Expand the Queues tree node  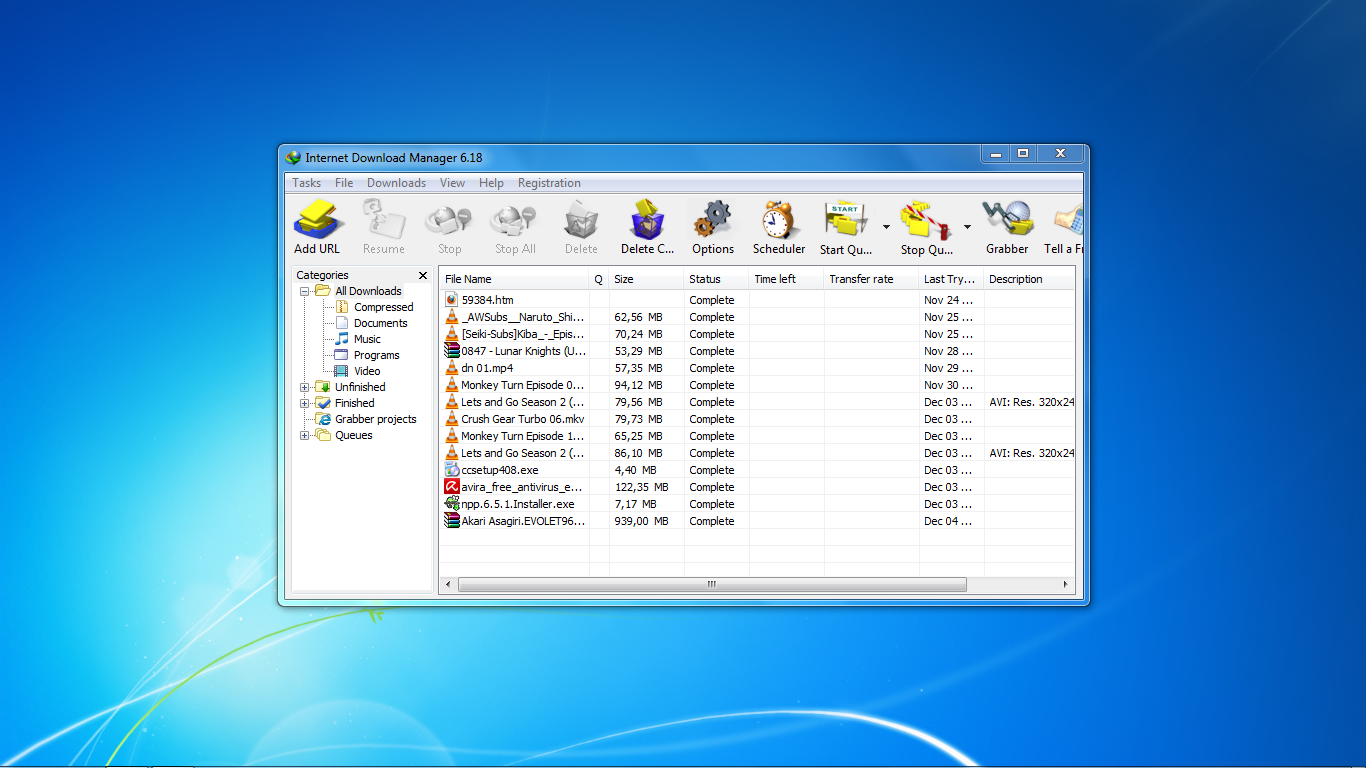305,435
